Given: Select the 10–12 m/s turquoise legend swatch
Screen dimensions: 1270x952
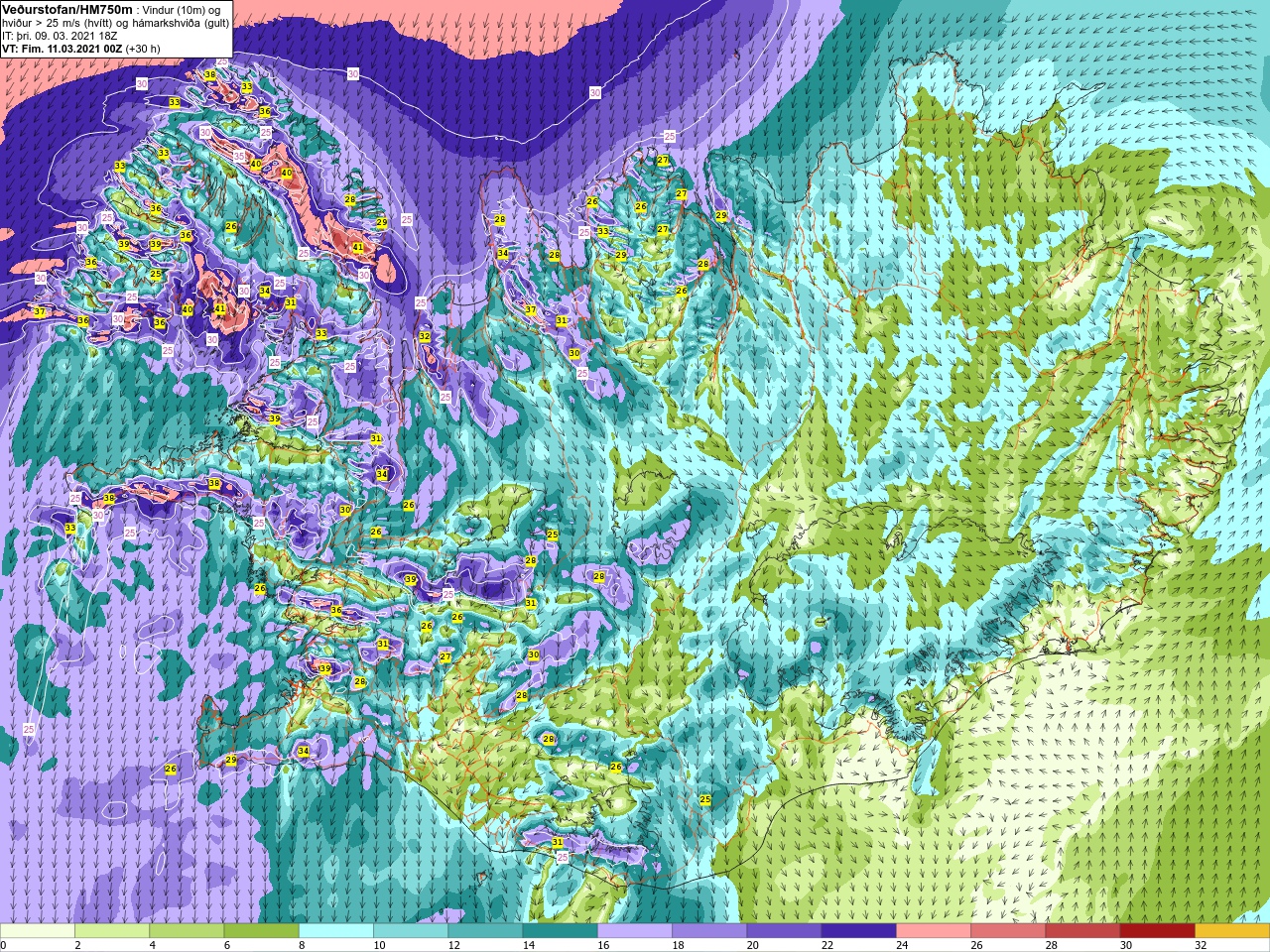Looking at the screenshot, I should (411, 931).
